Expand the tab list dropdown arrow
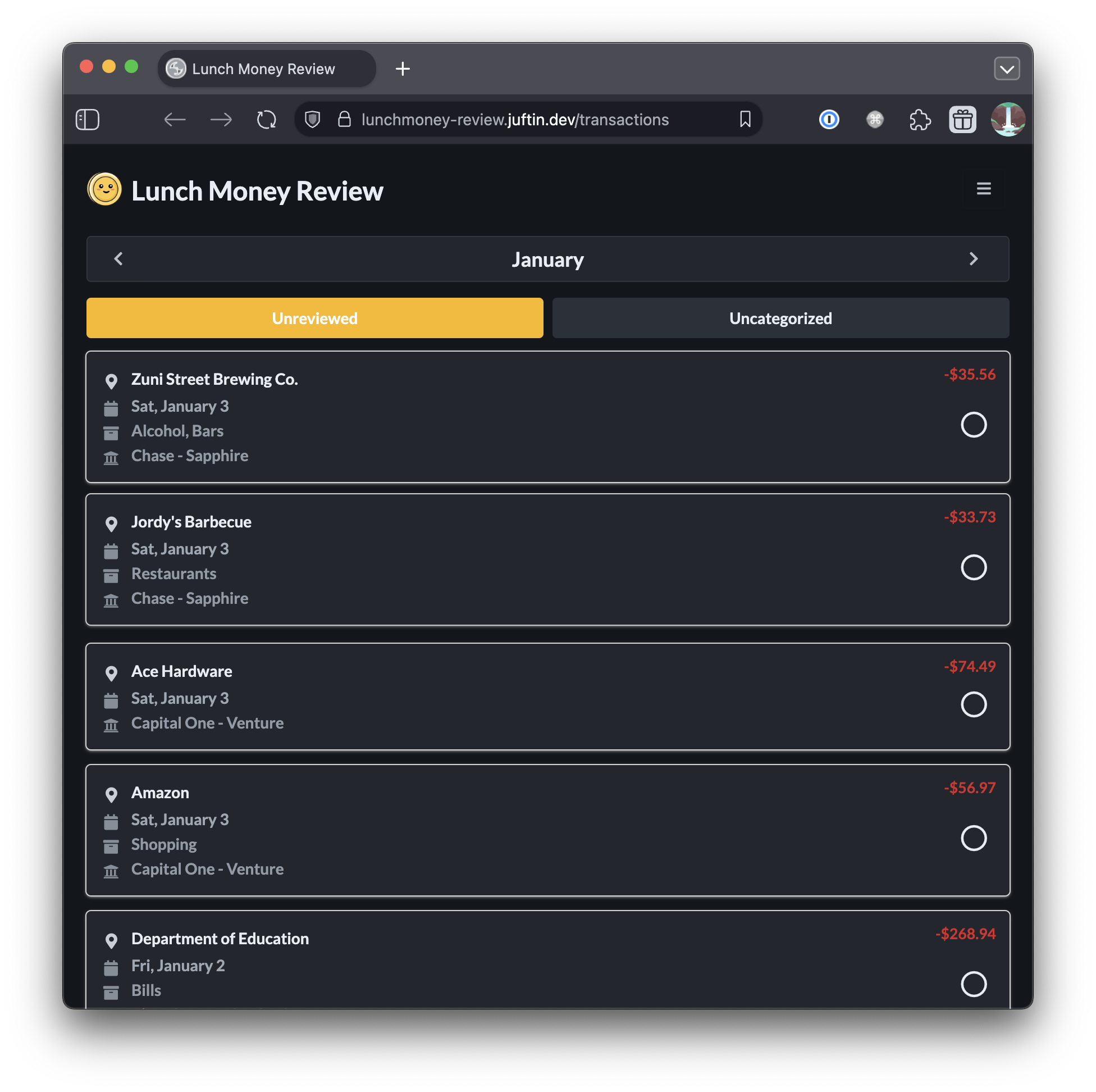The height and width of the screenshot is (1092, 1096). pos(1006,69)
